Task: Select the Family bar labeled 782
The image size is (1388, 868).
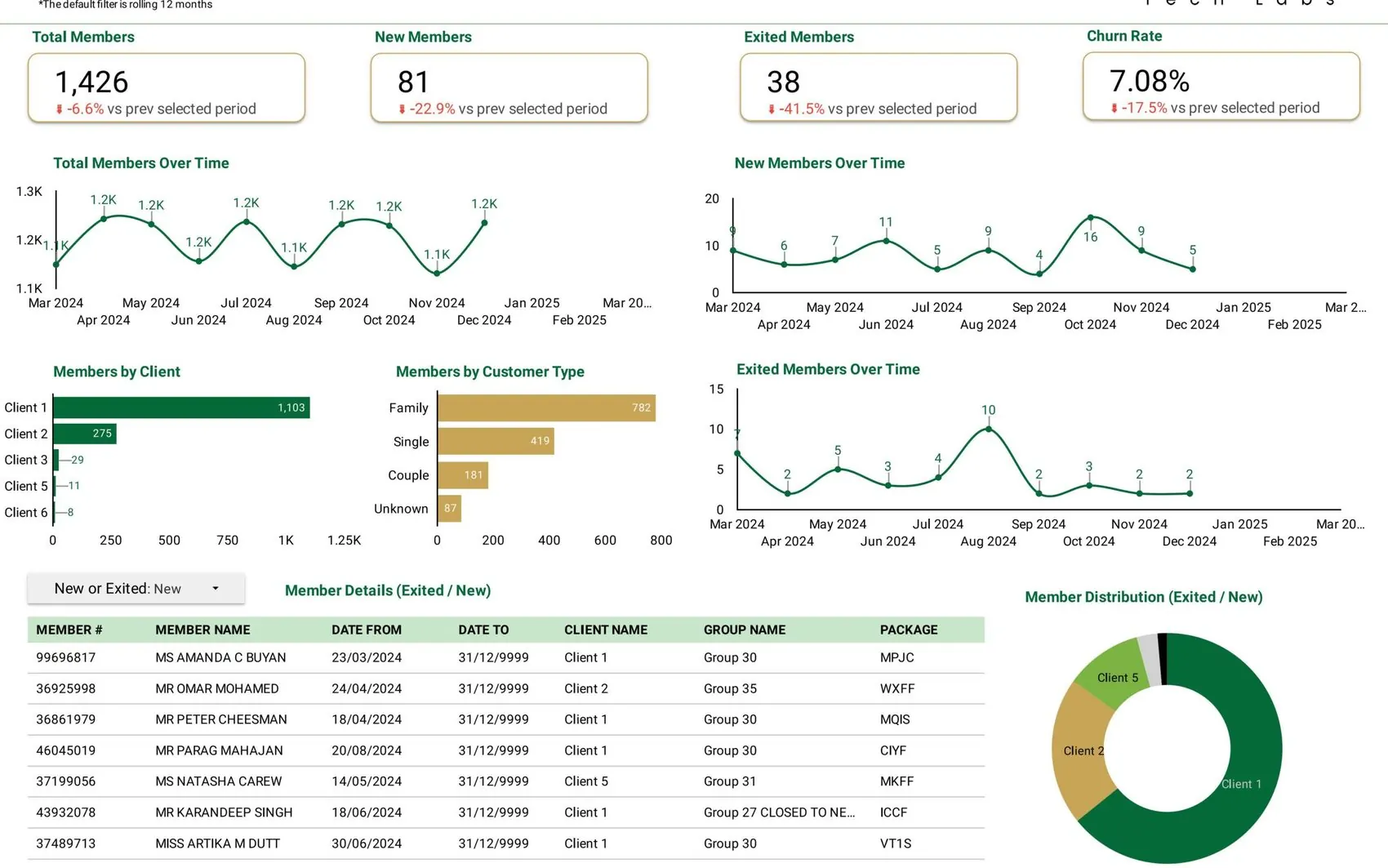Action: [x=546, y=407]
